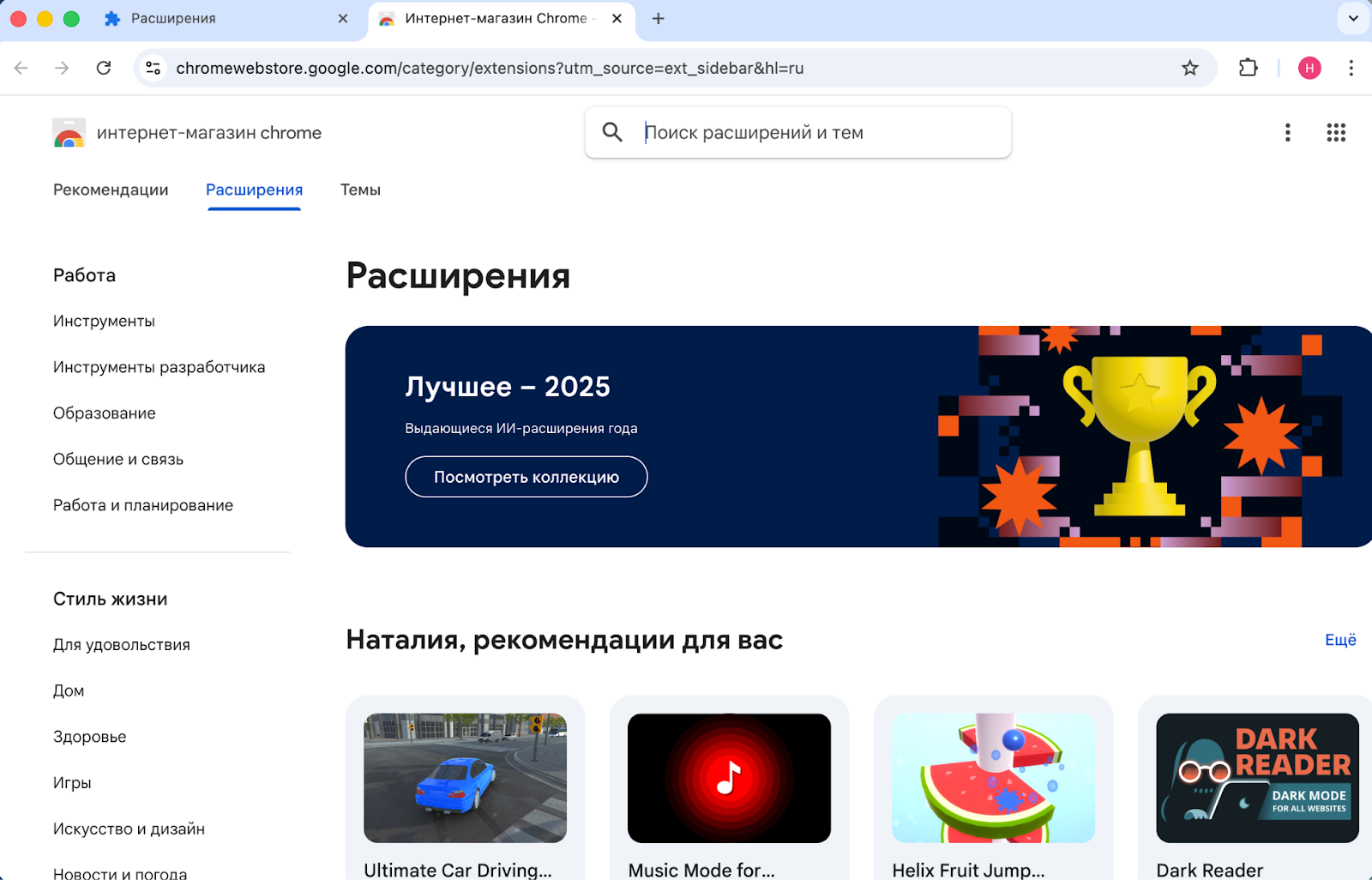Click the Ещё link

click(1340, 640)
